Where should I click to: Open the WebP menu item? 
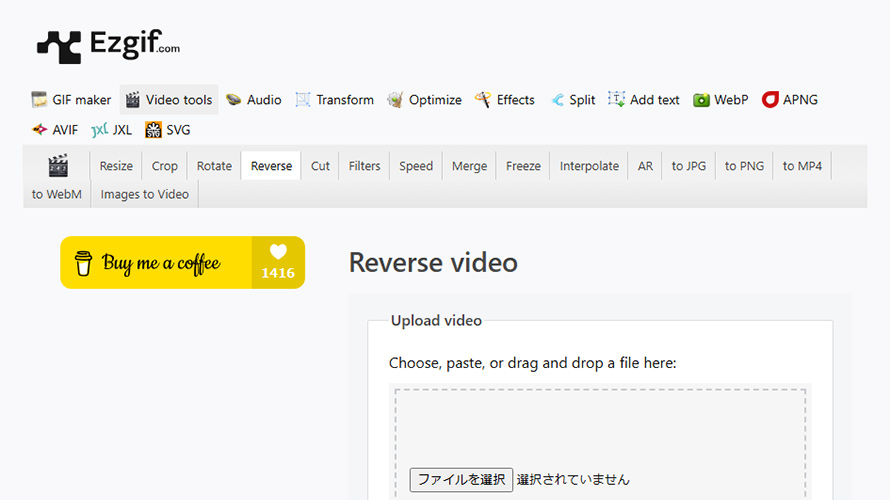[721, 100]
